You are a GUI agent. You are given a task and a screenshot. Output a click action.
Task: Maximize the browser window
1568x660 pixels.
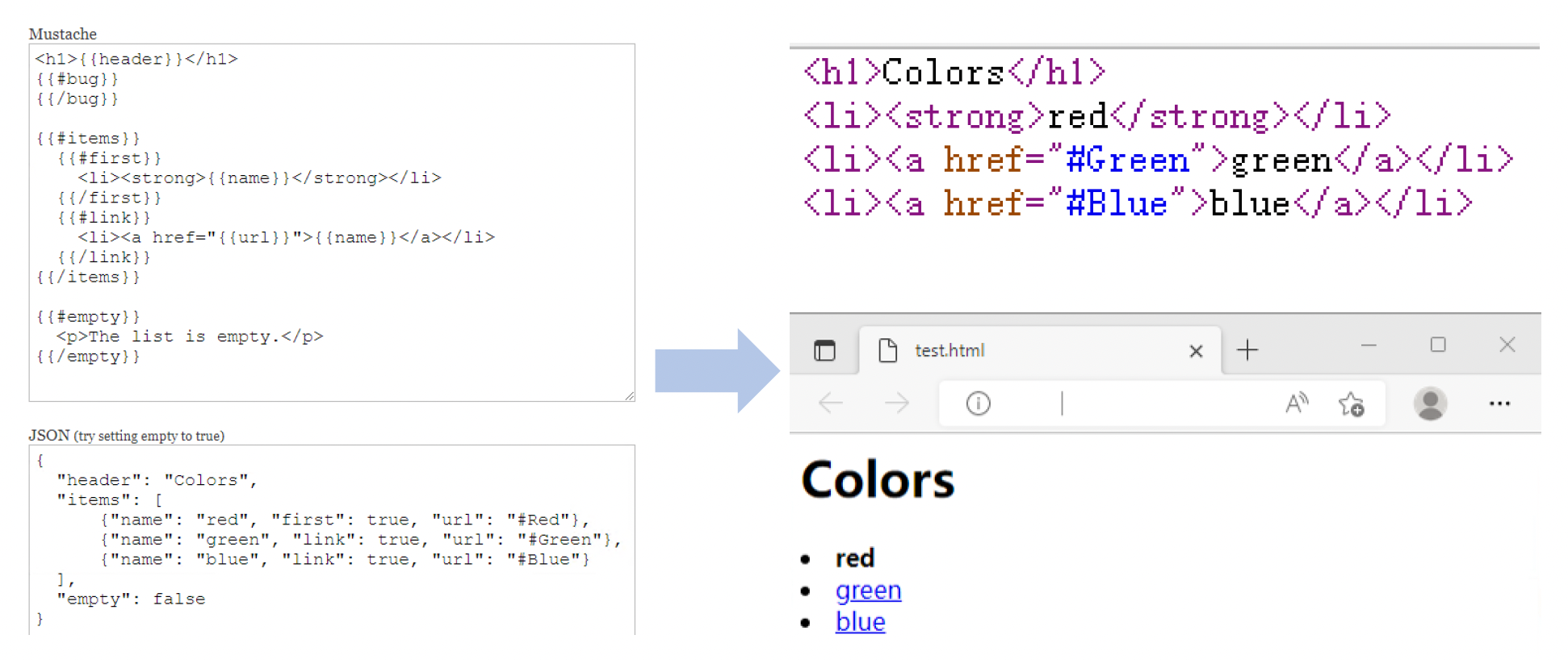1438,345
